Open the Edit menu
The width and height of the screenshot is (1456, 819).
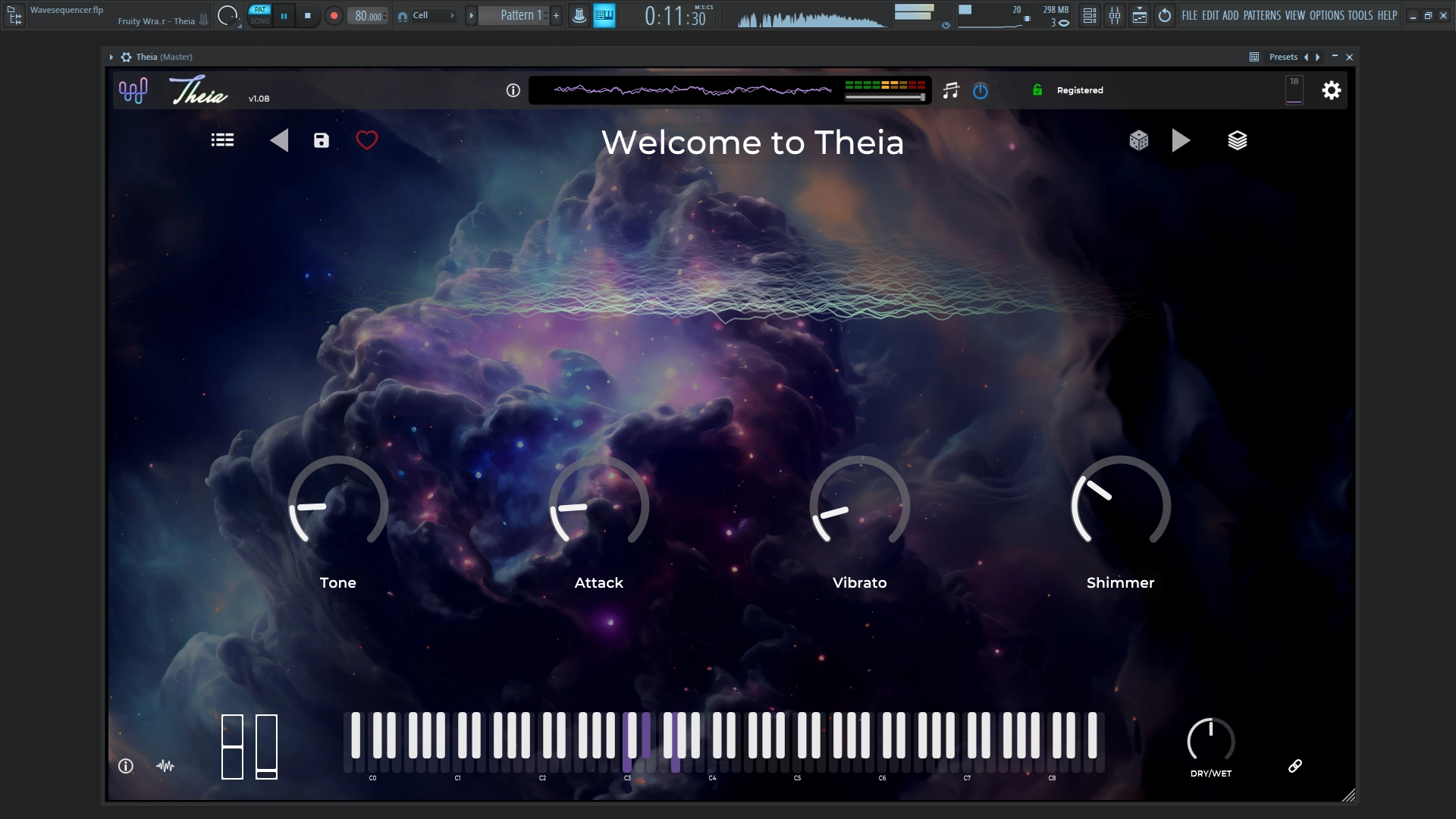click(1210, 15)
